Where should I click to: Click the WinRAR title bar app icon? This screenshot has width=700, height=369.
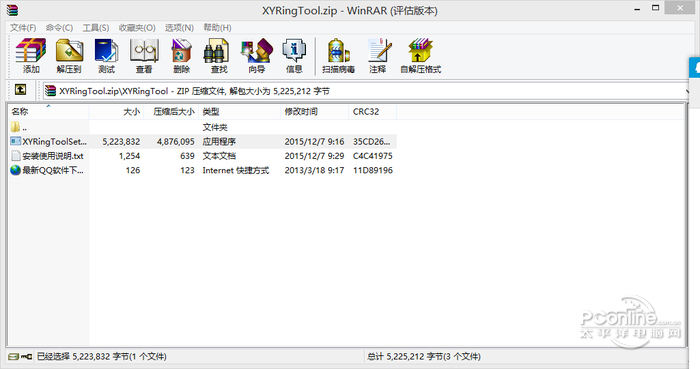tap(12, 9)
